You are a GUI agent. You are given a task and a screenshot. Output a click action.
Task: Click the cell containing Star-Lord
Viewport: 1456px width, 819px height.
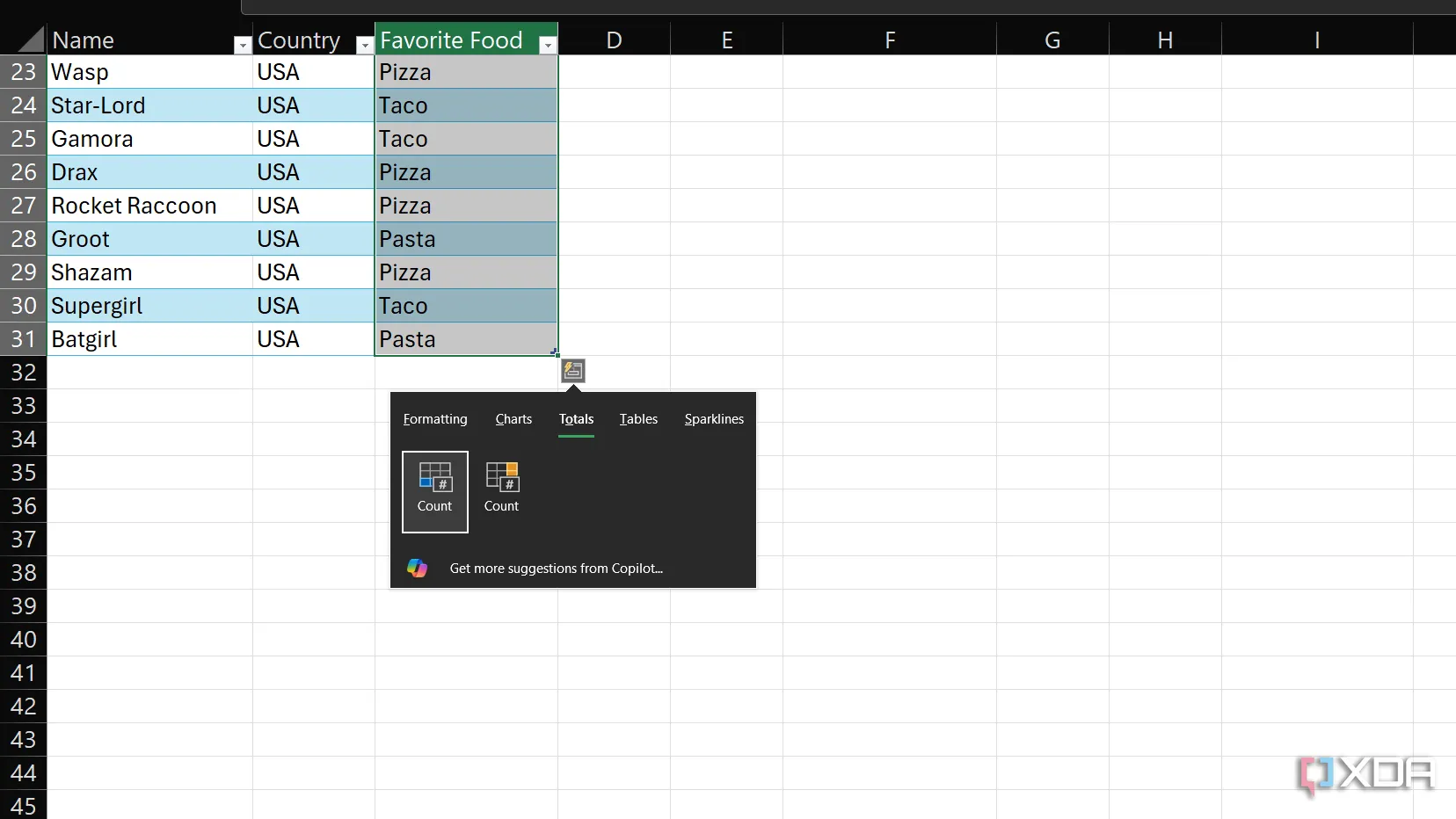pos(149,105)
